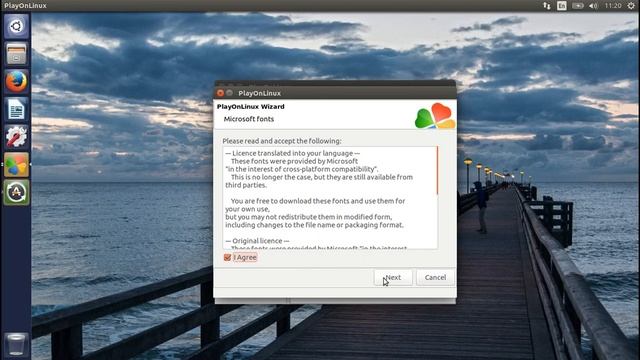Open Software Updater in launcher
The image size is (640, 360).
coord(16,192)
